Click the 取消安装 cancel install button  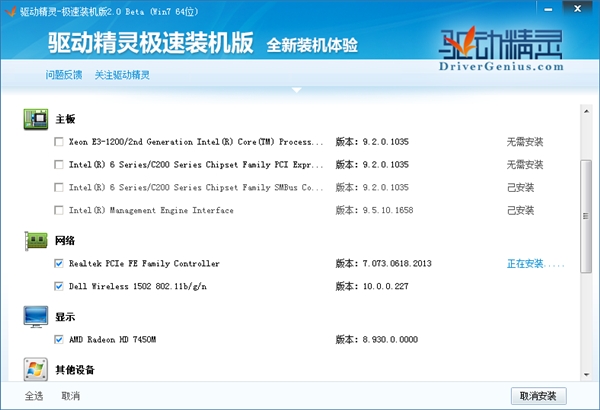point(538,396)
